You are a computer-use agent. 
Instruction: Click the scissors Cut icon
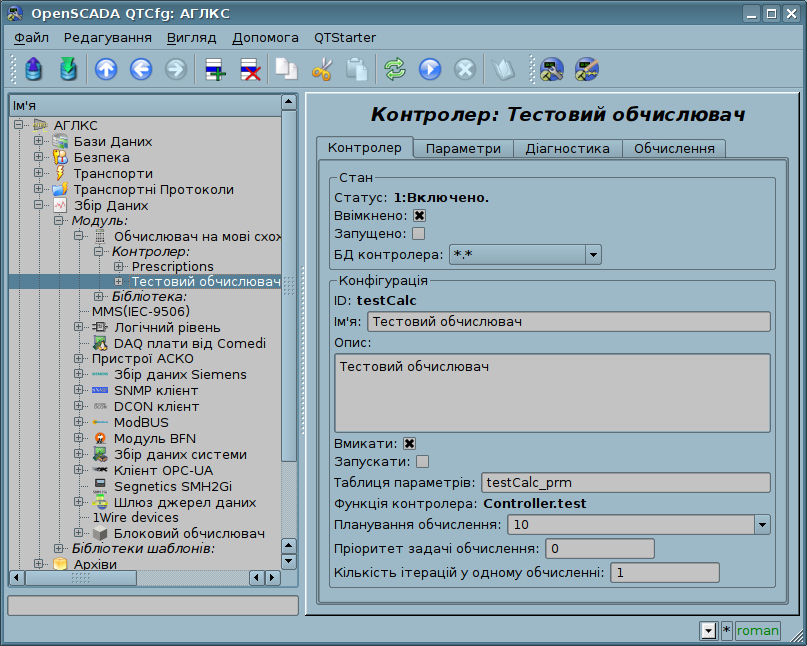pyautogui.click(x=321, y=69)
